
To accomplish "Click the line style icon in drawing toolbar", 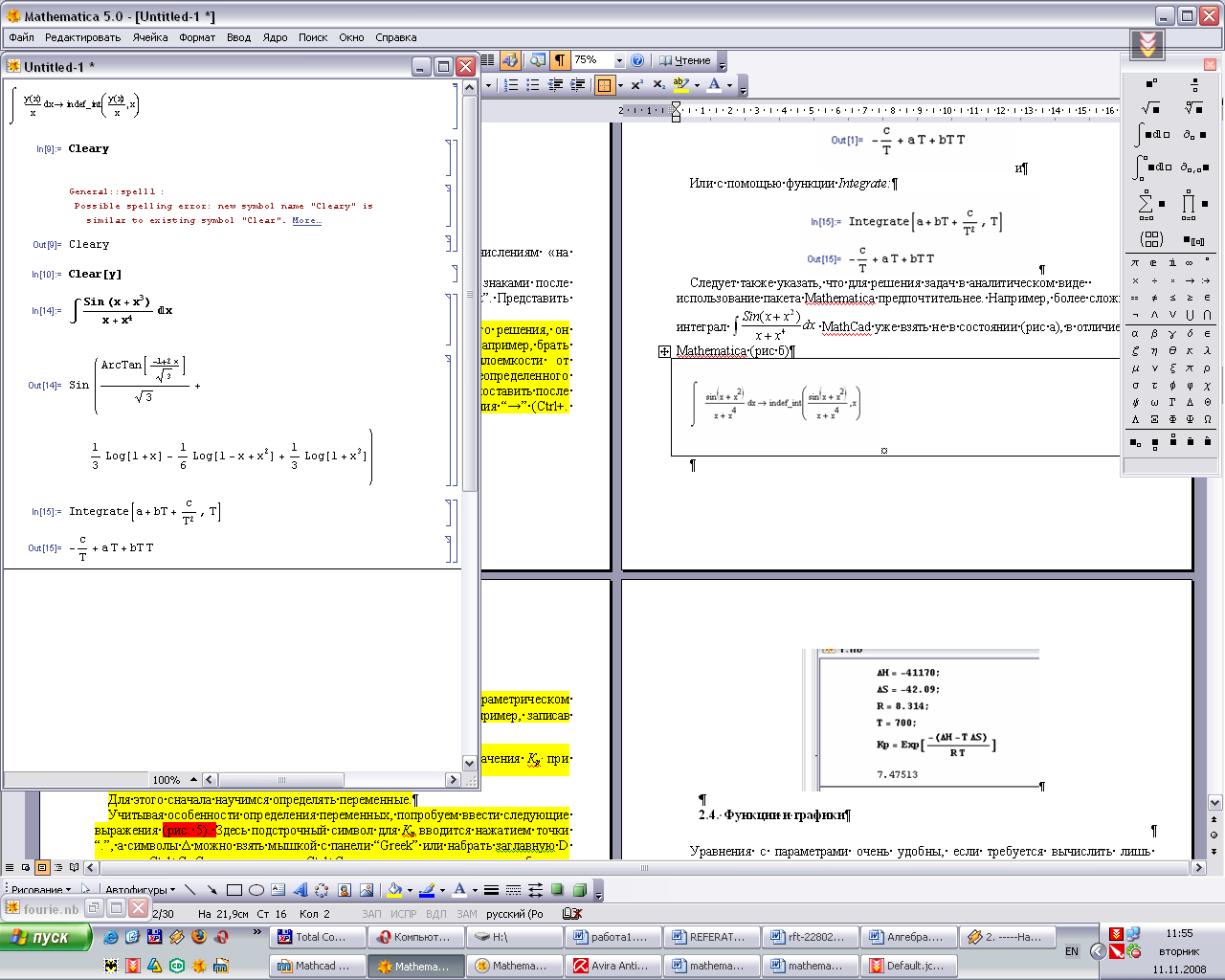I will [x=491, y=890].
